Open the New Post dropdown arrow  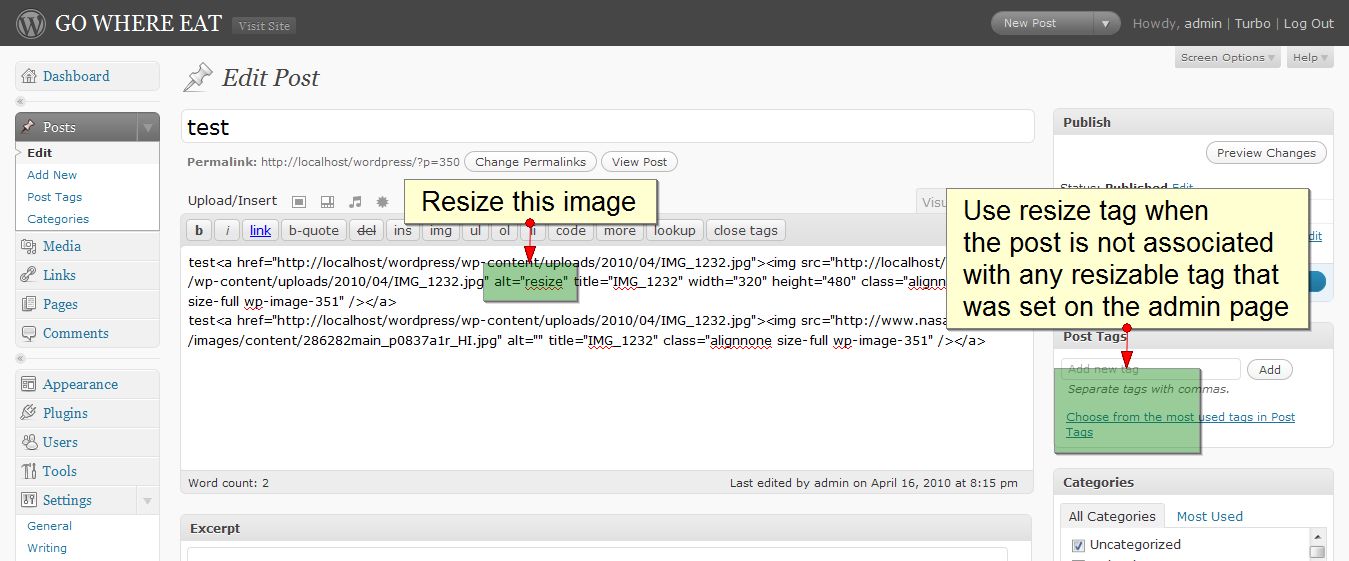coord(1105,23)
